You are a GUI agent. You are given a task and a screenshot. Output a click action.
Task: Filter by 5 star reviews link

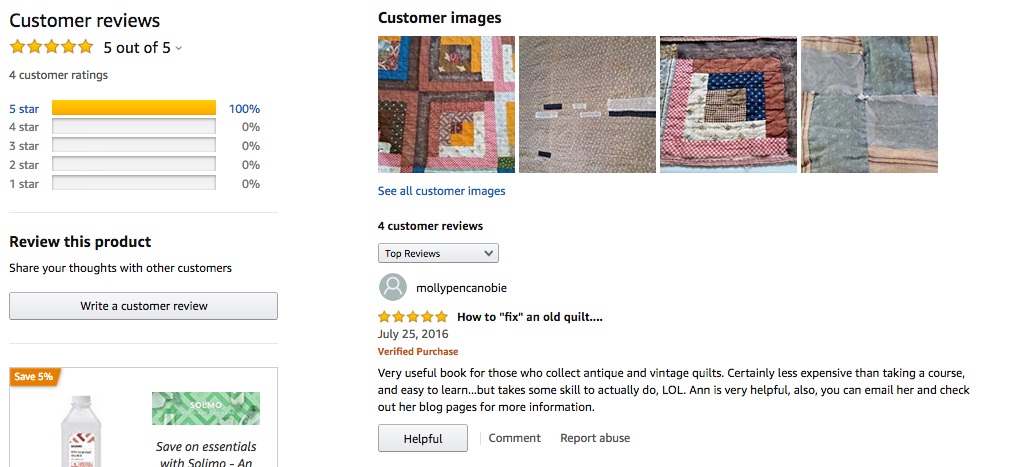tap(24, 109)
